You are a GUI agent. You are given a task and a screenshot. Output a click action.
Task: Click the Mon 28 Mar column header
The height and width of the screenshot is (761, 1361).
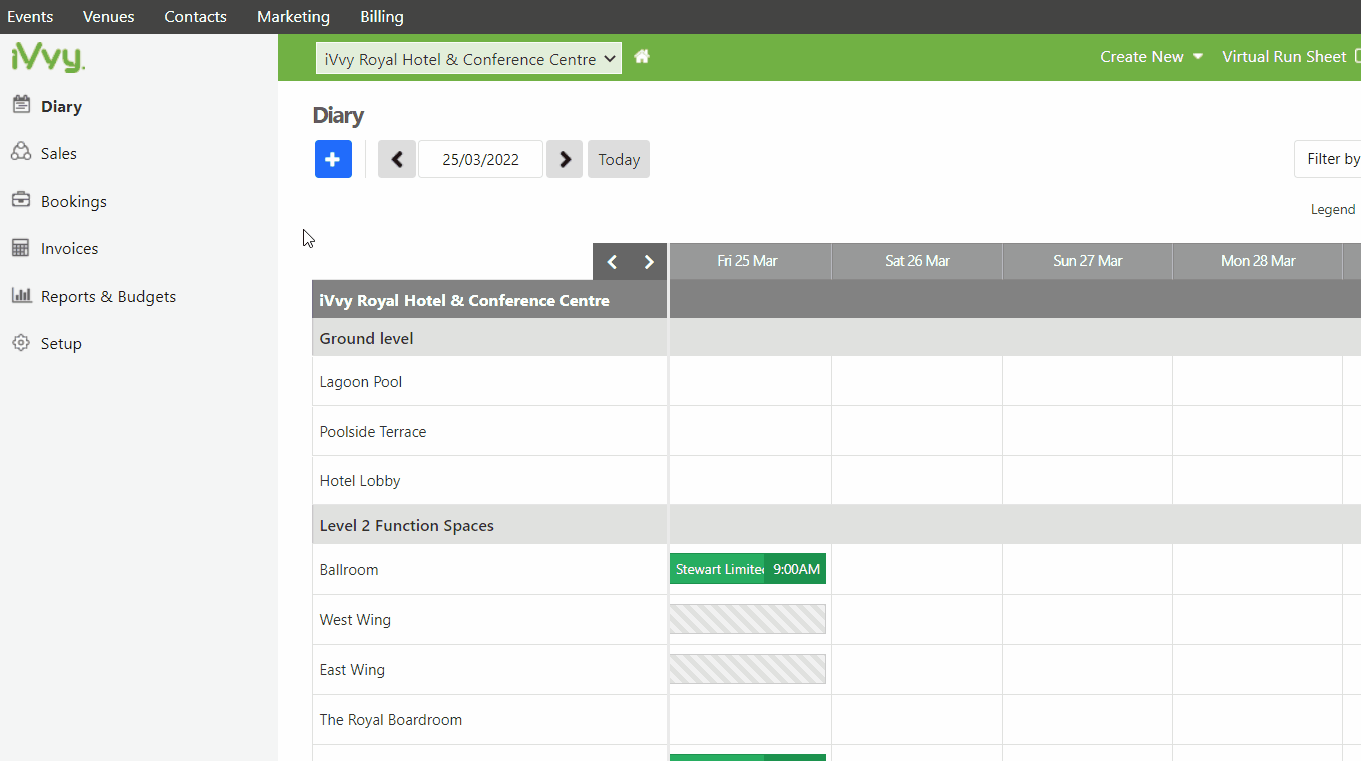(x=1258, y=261)
